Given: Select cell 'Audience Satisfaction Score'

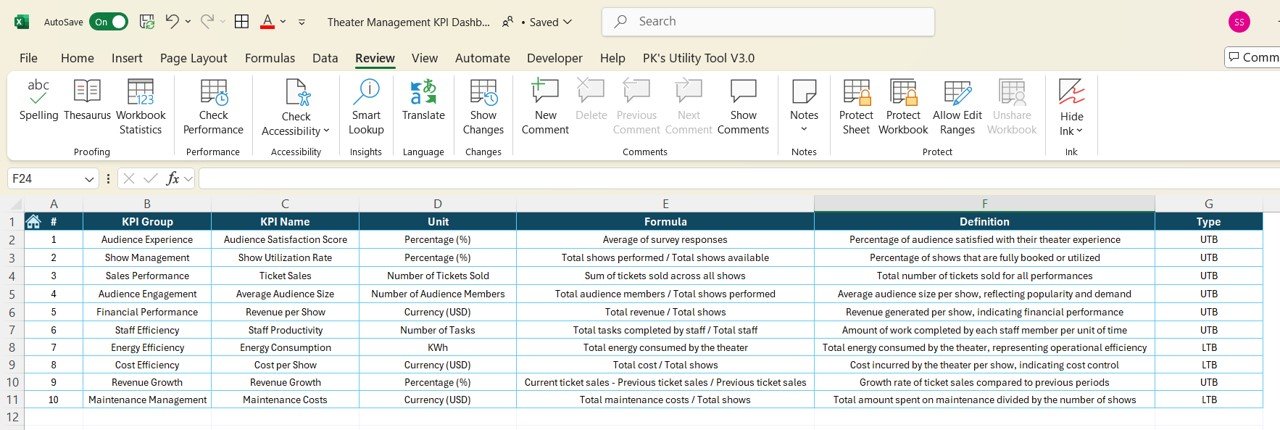Looking at the screenshot, I should (x=285, y=240).
